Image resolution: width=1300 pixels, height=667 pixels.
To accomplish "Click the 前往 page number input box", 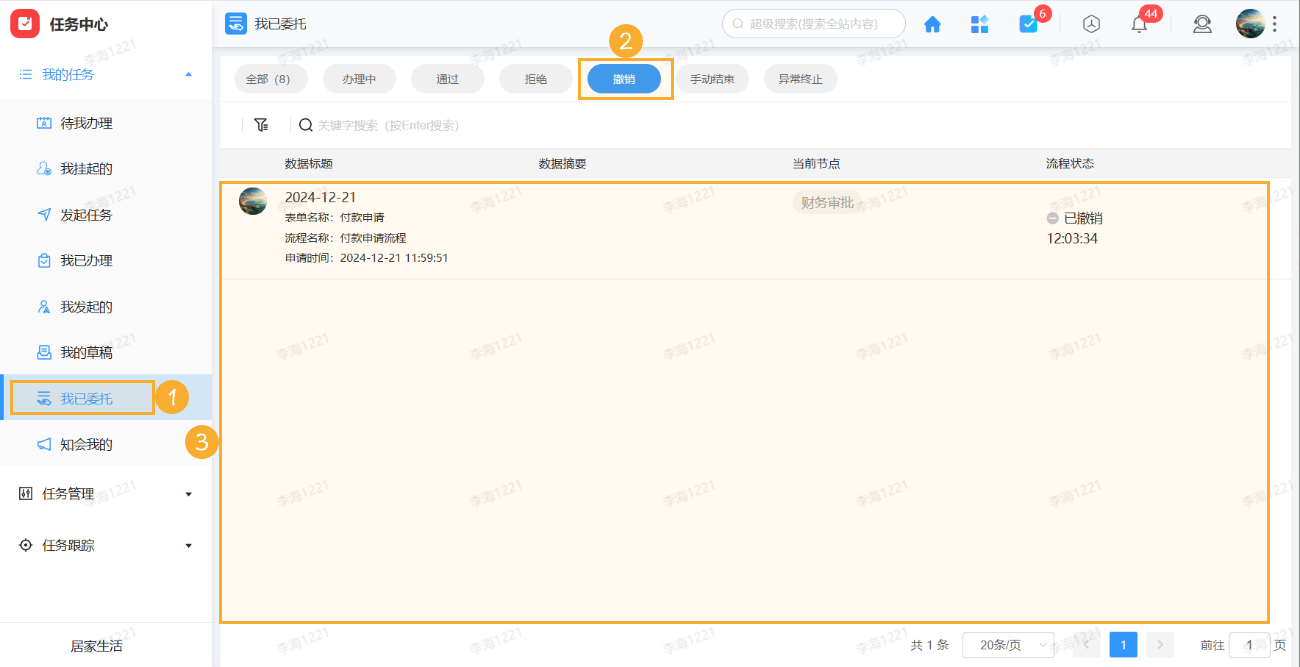I will (x=1248, y=645).
